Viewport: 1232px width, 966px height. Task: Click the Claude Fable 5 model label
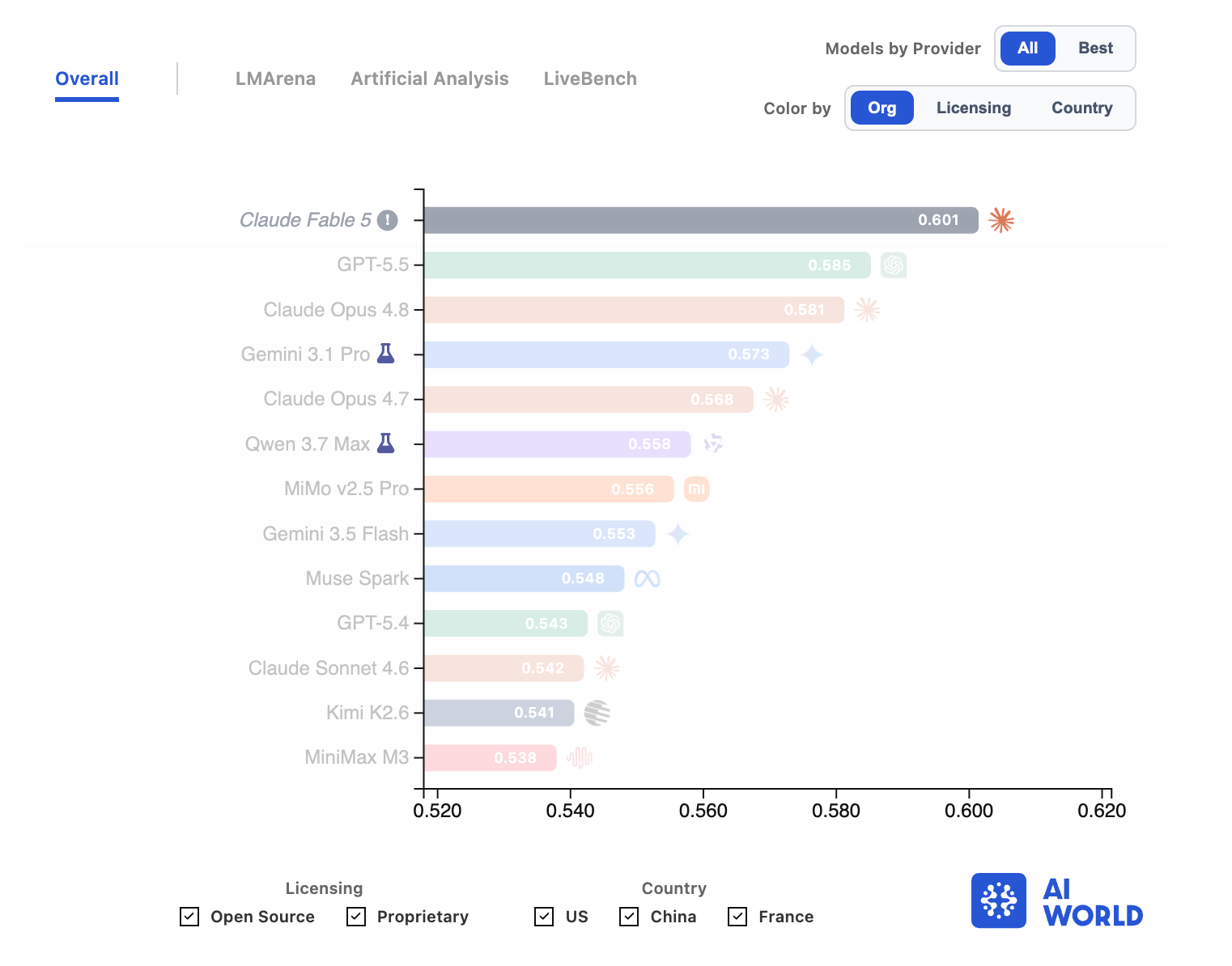point(306,220)
